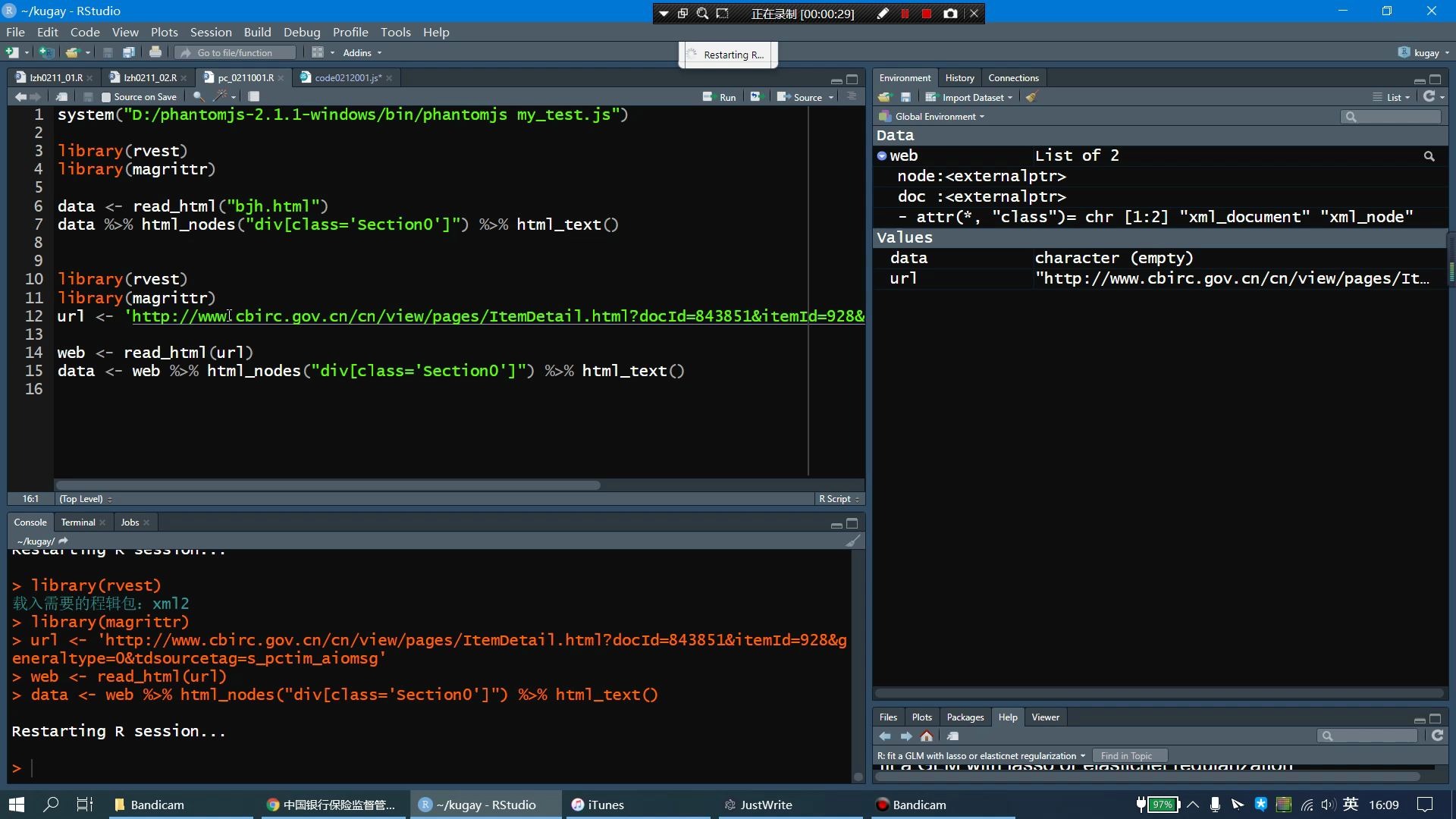Open the History tab
The image size is (1456, 819).
[x=959, y=77]
